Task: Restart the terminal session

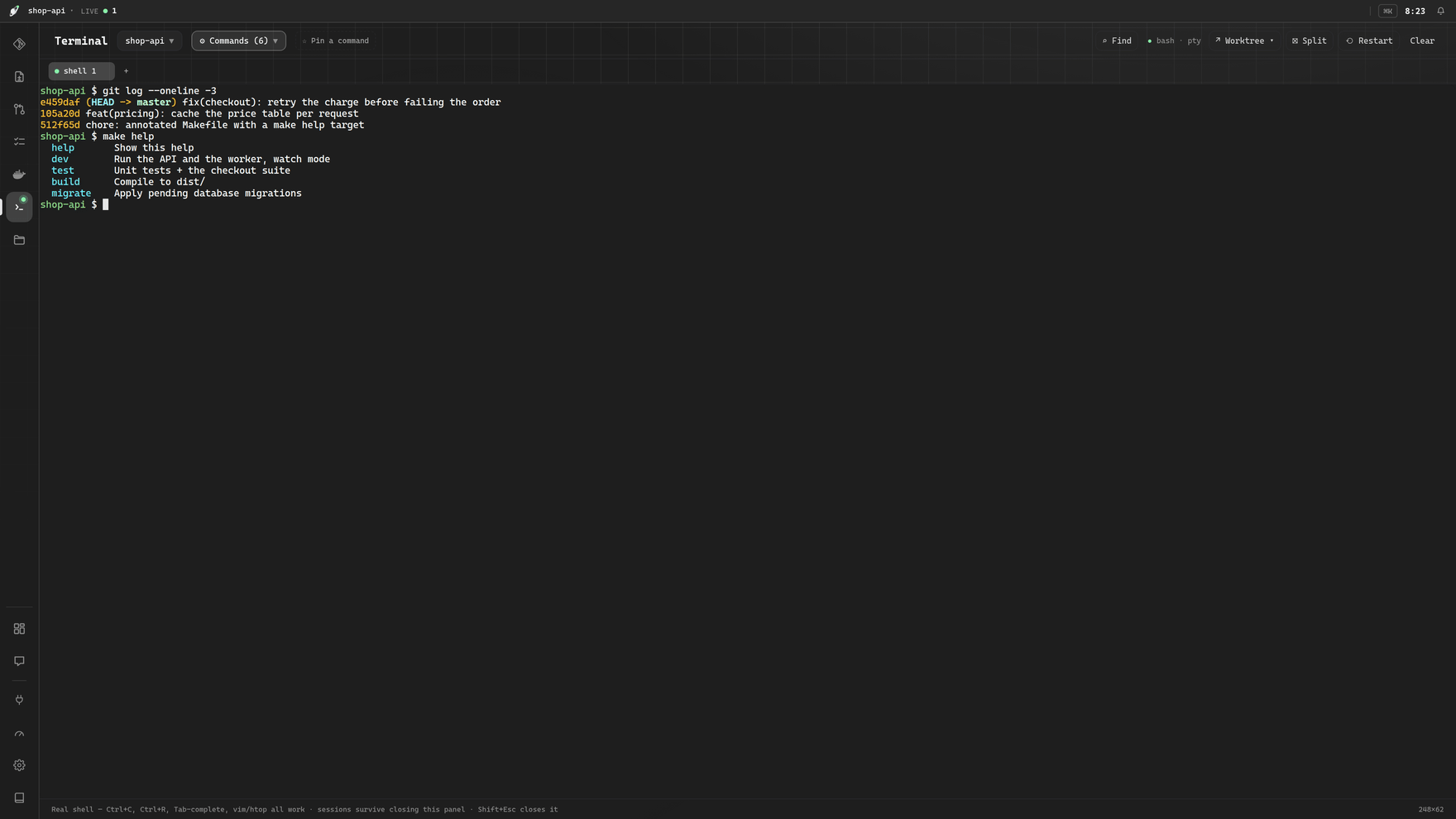Action: click(x=1369, y=41)
